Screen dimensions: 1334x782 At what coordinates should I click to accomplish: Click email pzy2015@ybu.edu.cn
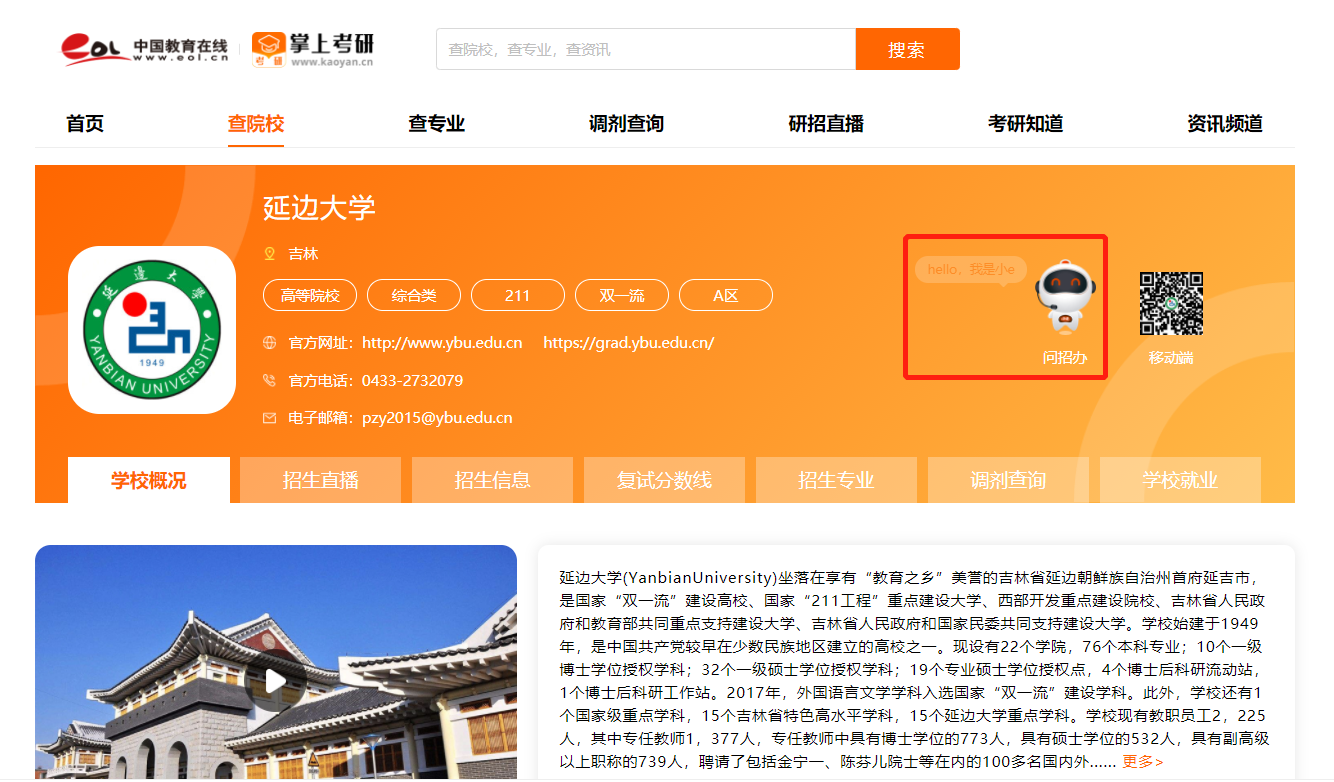coord(437,418)
